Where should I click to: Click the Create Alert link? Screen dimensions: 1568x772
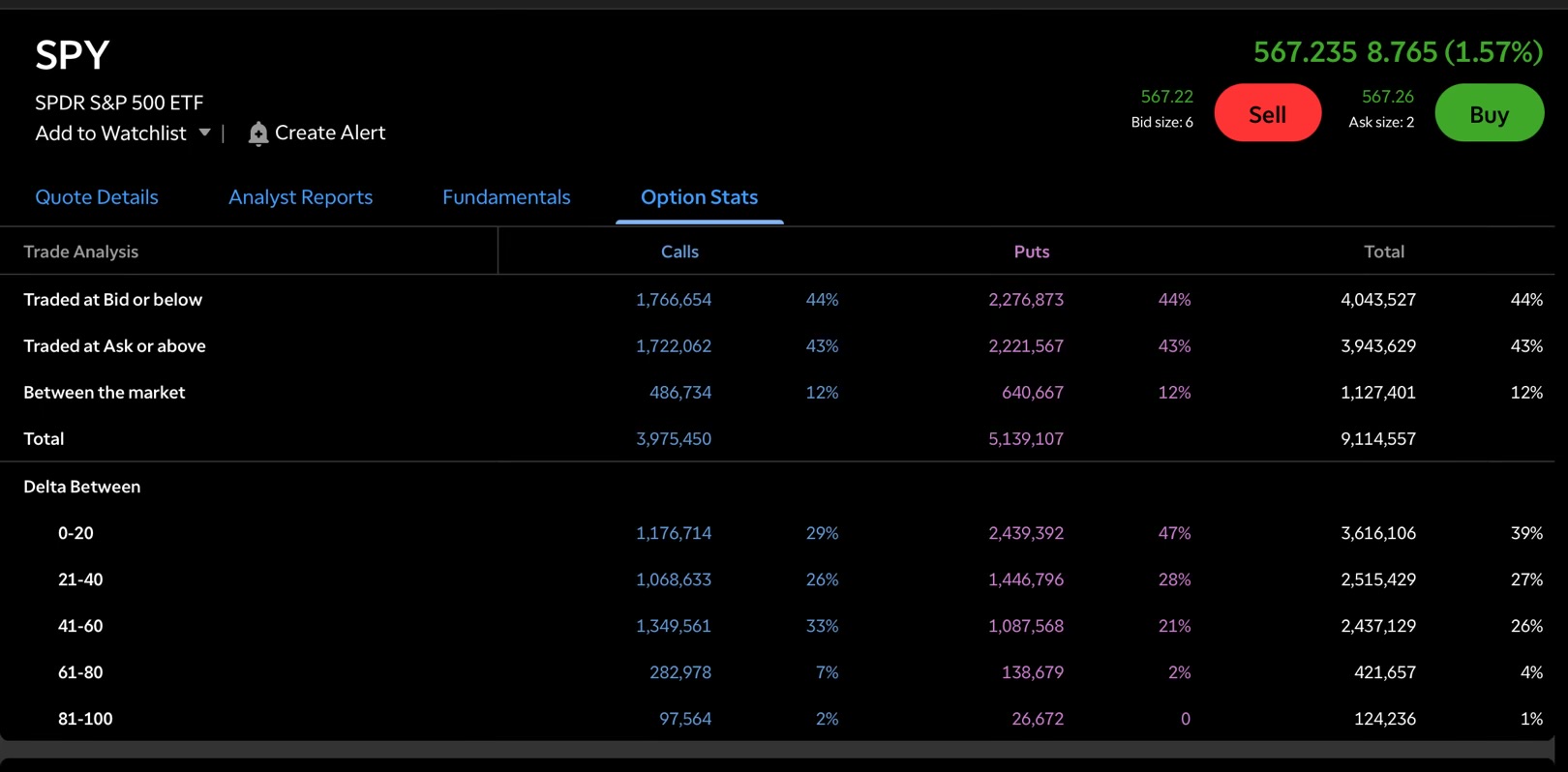click(x=329, y=133)
